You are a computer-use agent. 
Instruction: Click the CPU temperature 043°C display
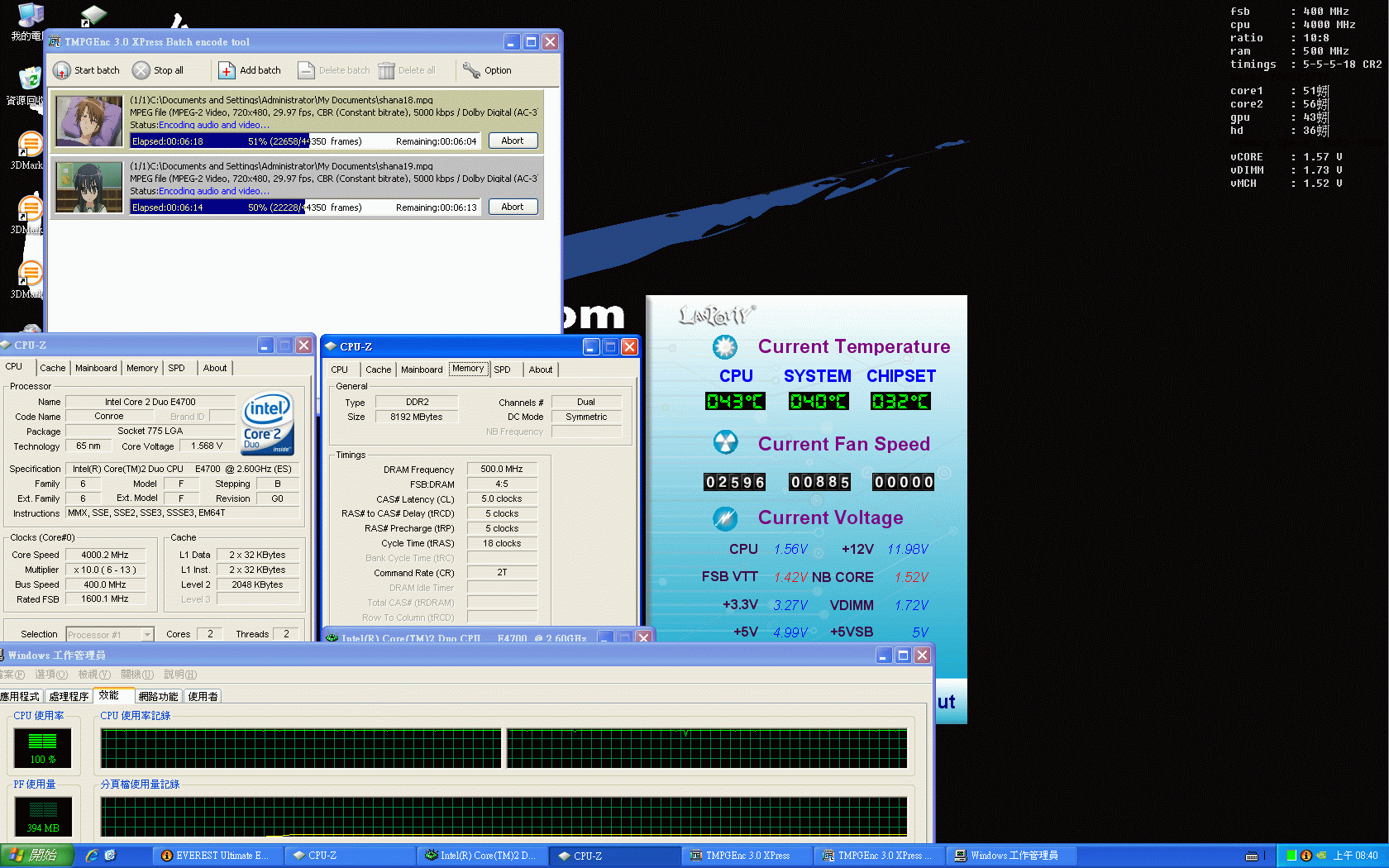[x=735, y=402]
